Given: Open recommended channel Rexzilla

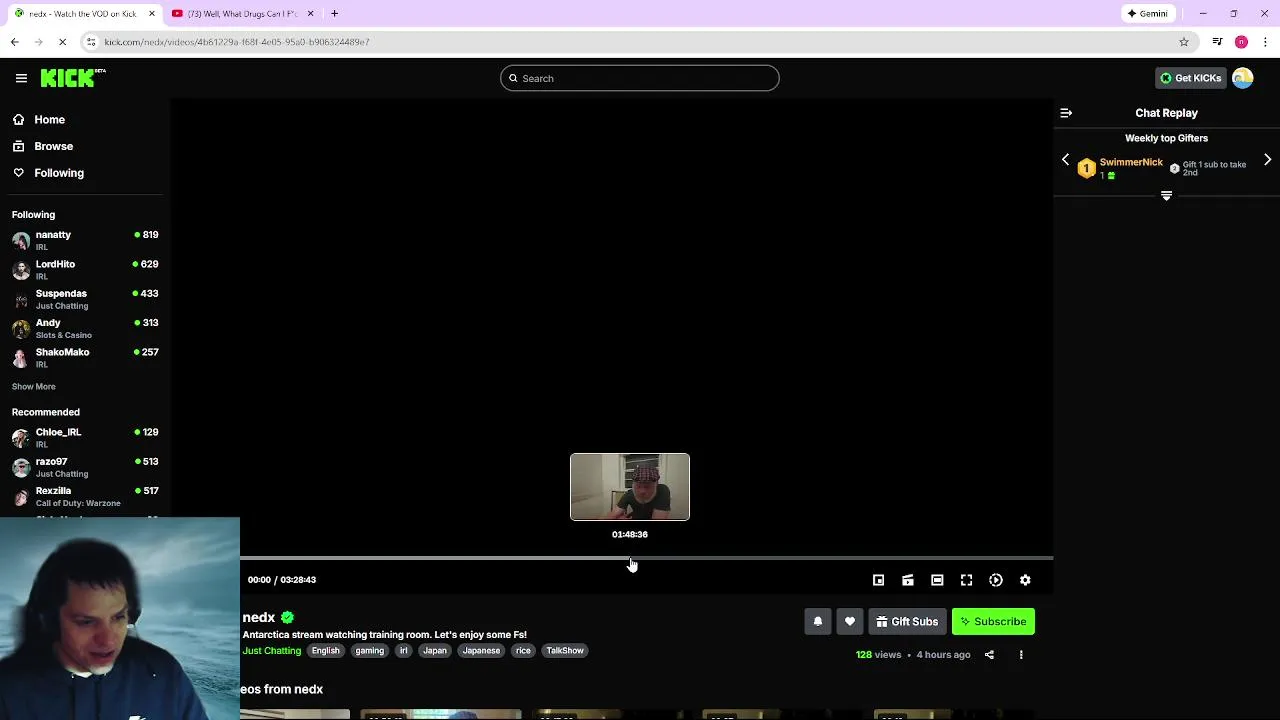Looking at the screenshot, I should point(85,496).
